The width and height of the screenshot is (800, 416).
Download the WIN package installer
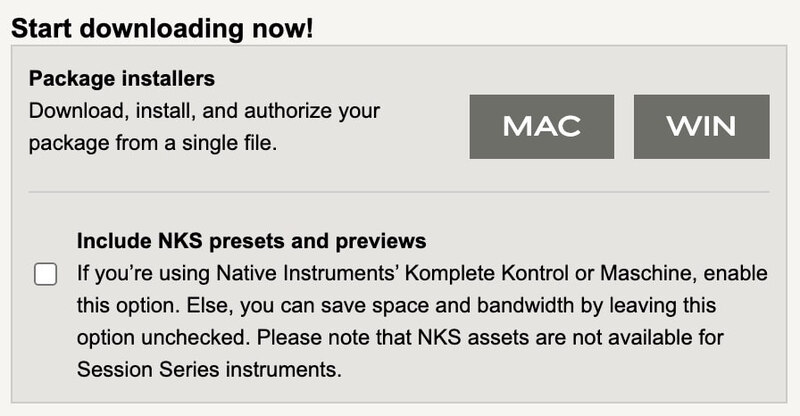pyautogui.click(x=701, y=126)
